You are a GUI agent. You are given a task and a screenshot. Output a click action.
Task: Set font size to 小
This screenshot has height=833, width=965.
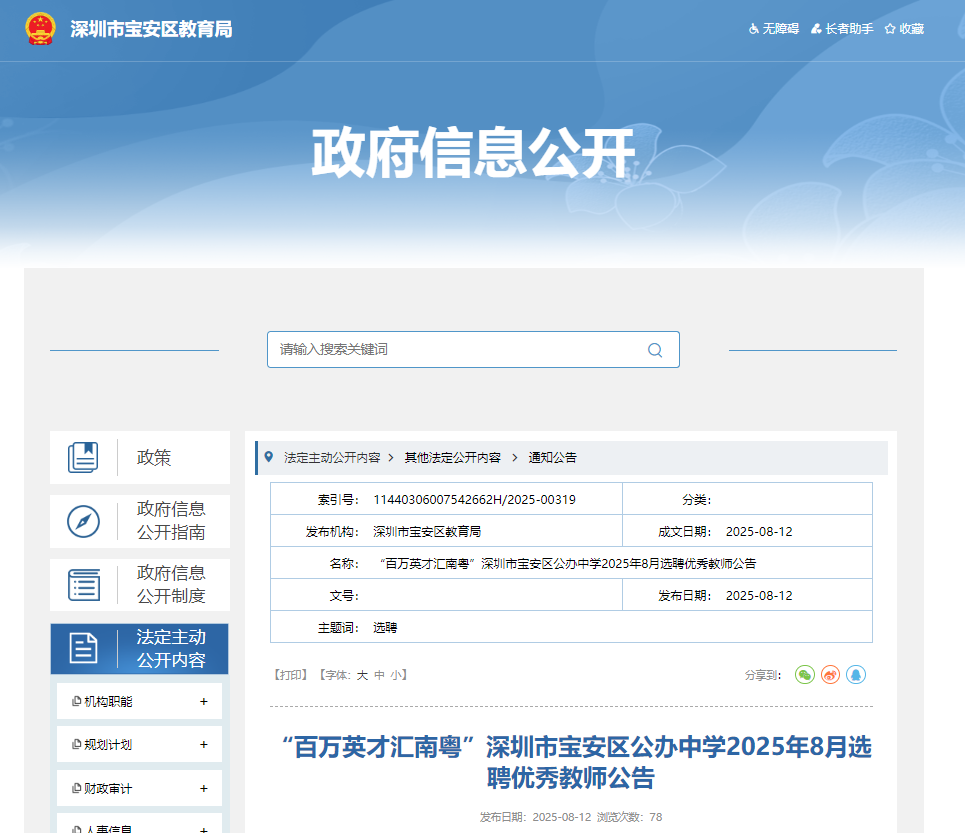click(396, 675)
